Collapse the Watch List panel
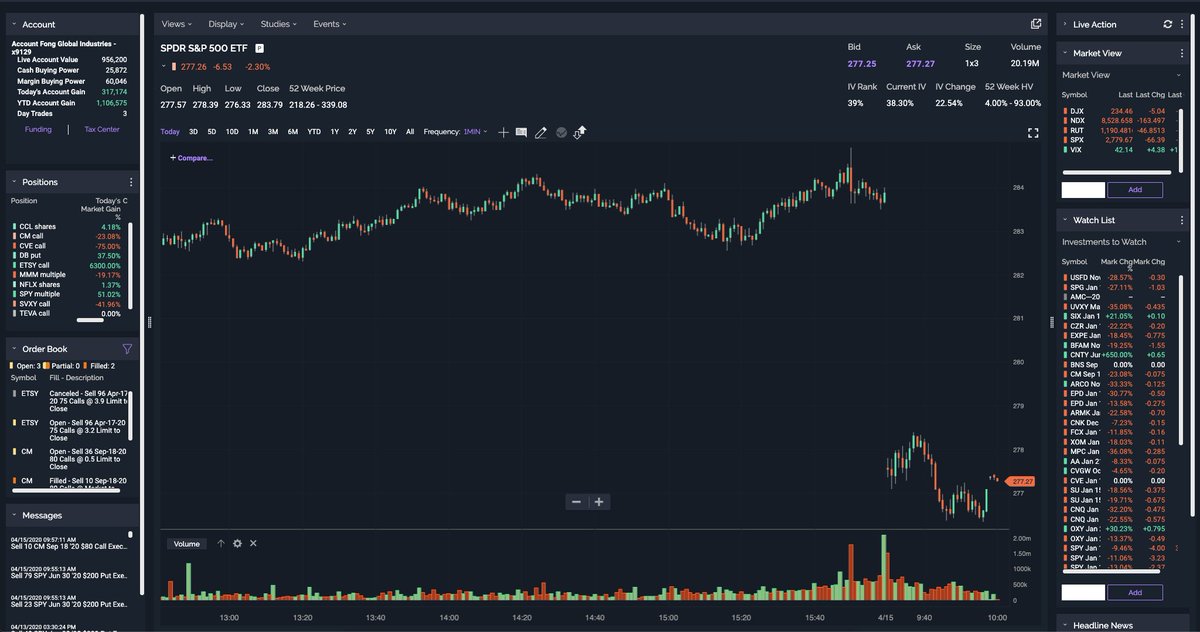Image resolution: width=1200 pixels, height=632 pixels. pos(1065,220)
